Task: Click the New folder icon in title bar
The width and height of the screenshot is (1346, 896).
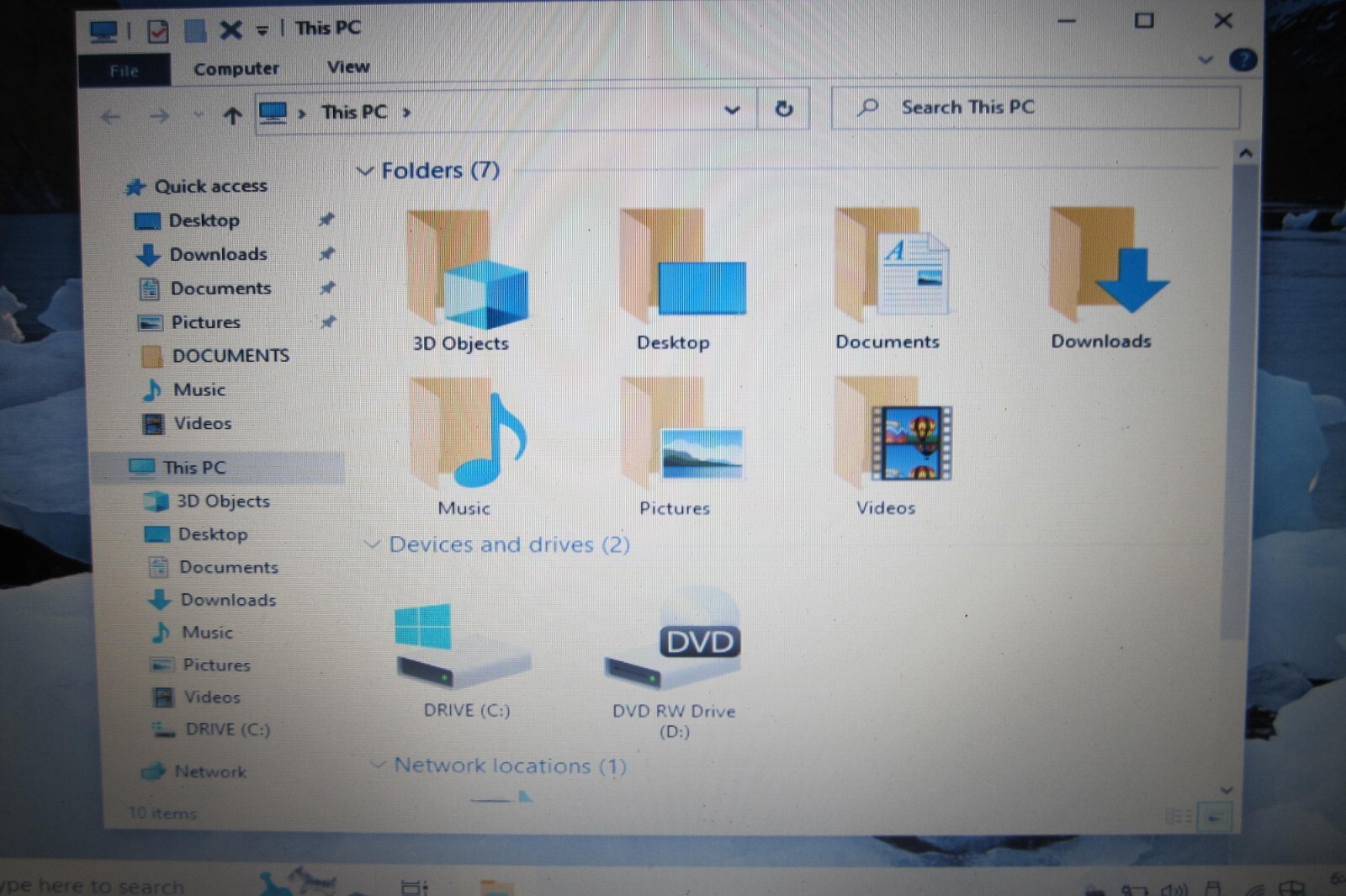Action: pyautogui.click(x=195, y=31)
